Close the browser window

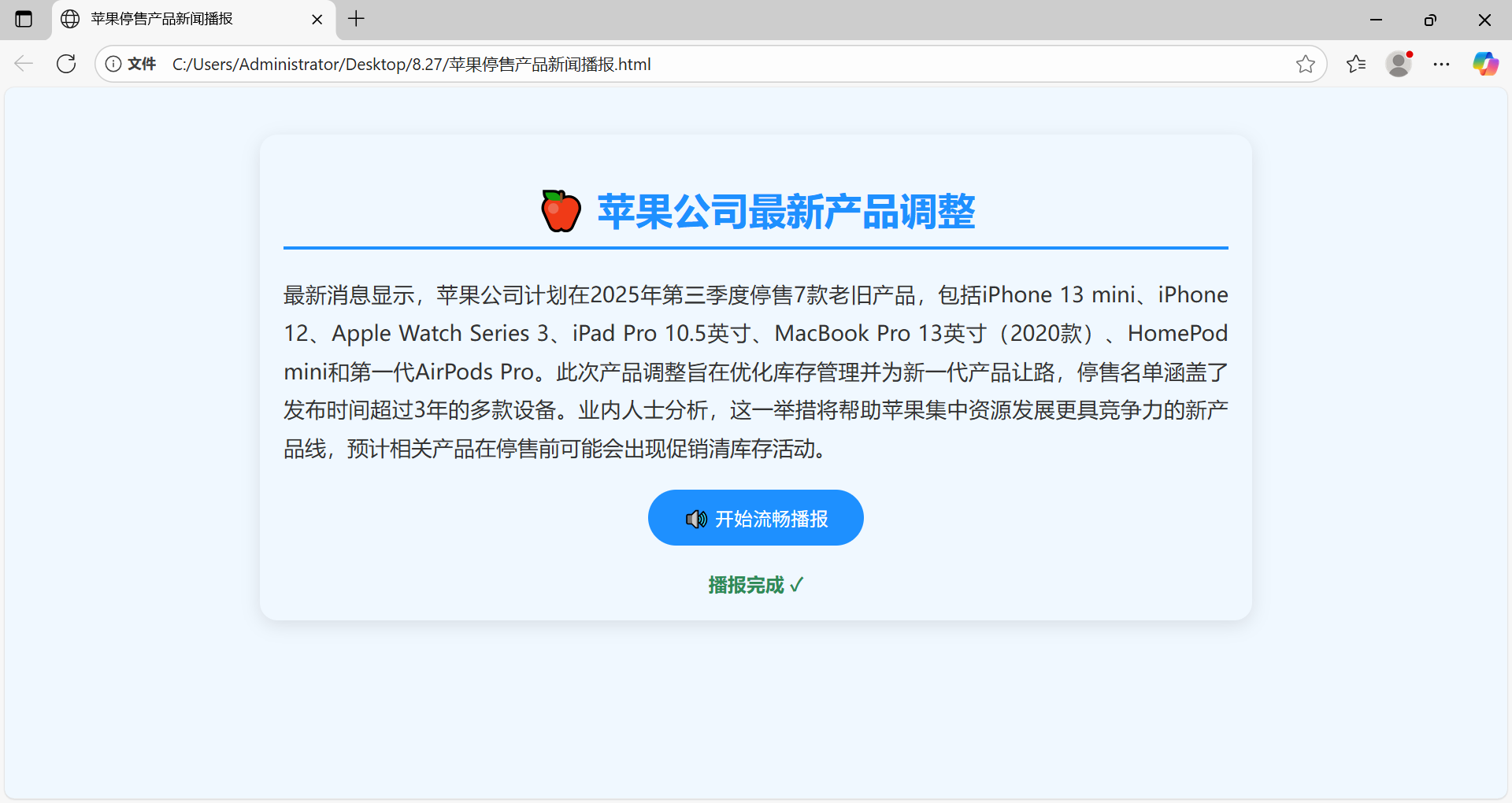[1484, 20]
